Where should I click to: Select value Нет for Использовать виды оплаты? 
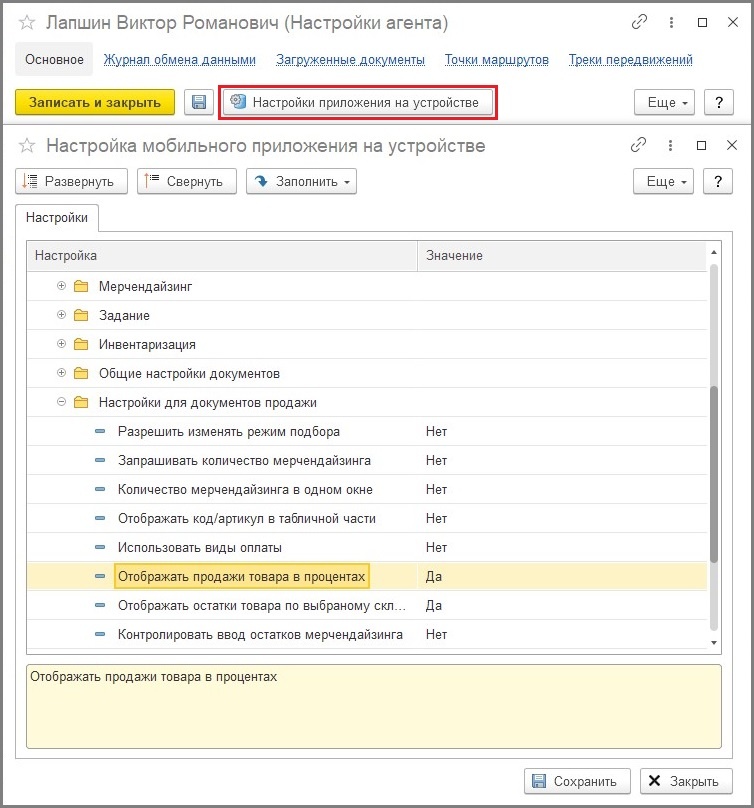[436, 547]
